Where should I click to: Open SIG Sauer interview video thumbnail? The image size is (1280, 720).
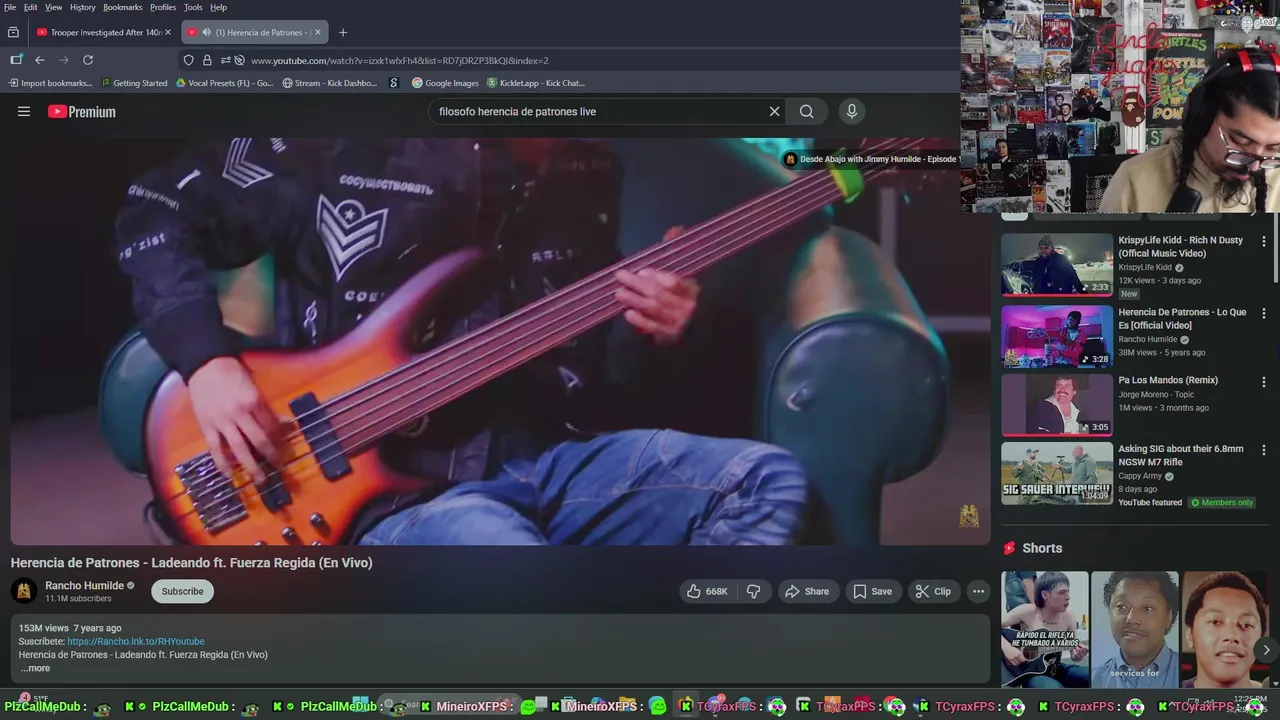click(1057, 473)
